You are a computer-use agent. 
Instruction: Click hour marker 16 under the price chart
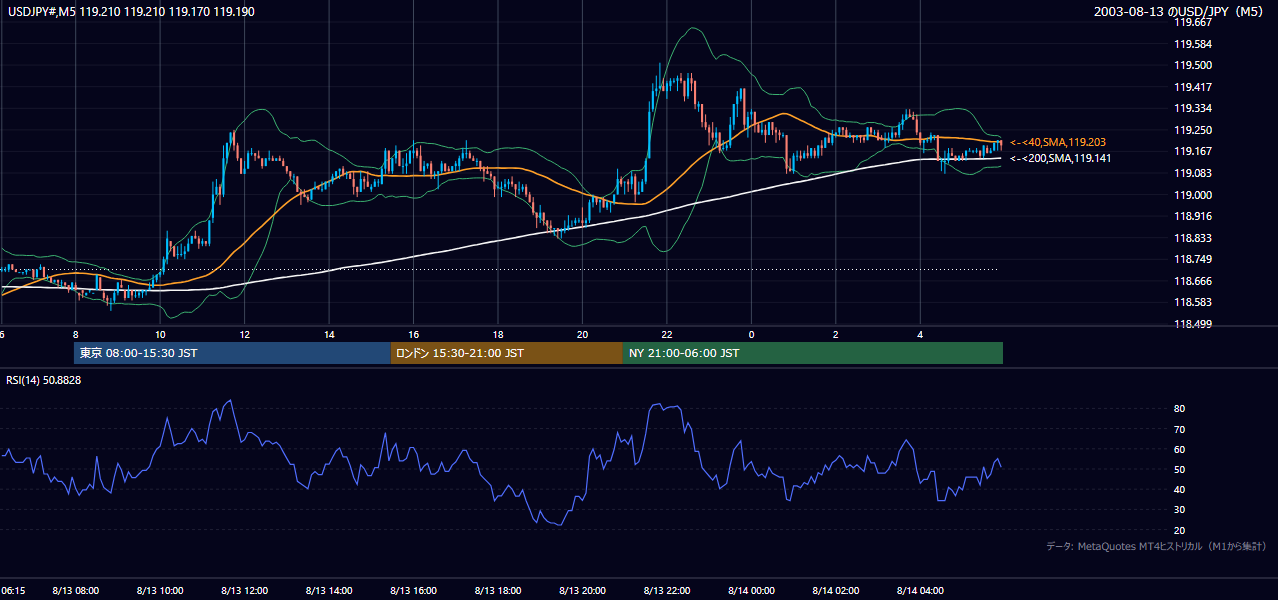pyautogui.click(x=413, y=334)
